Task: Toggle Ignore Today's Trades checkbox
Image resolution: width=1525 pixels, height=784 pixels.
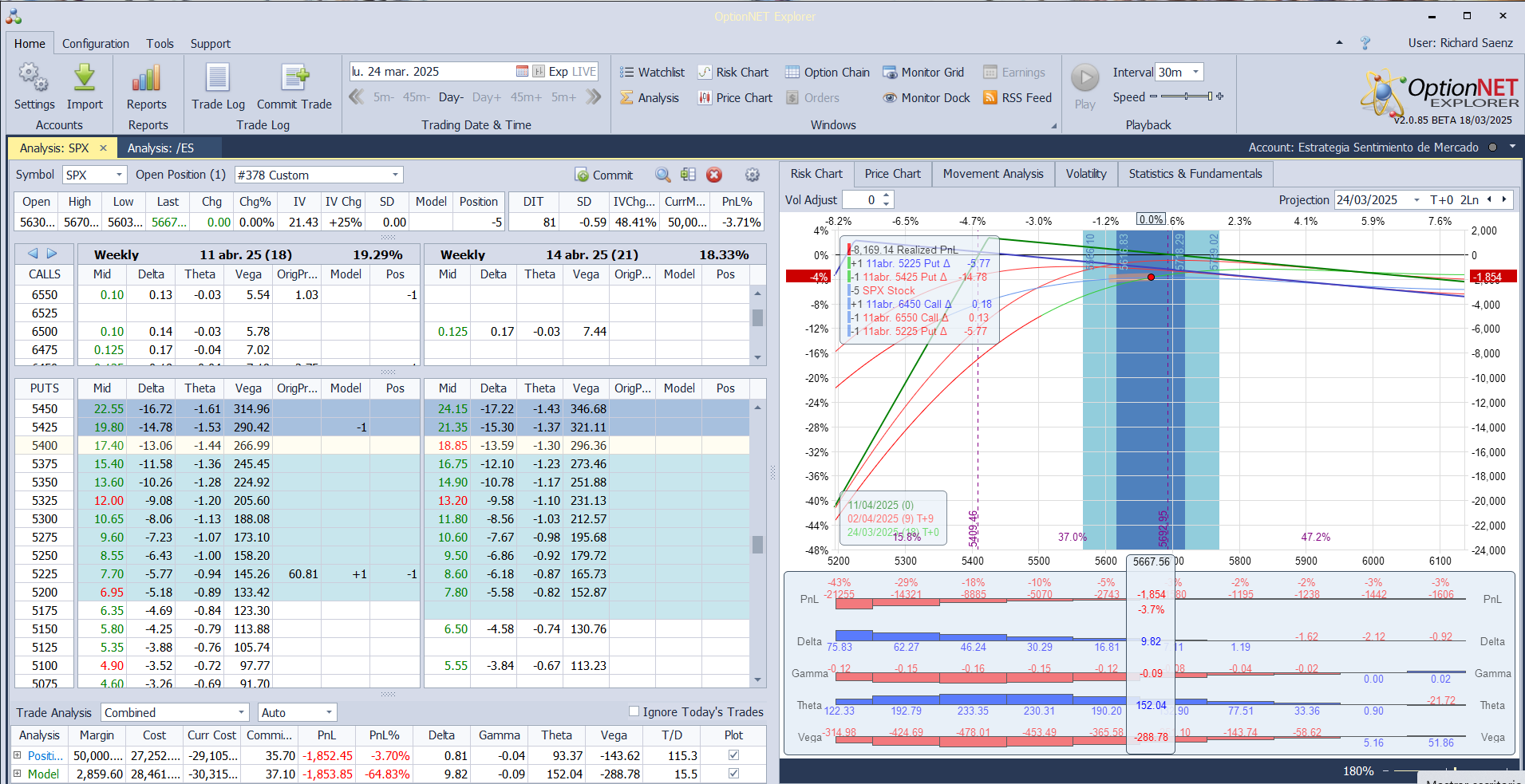Action: click(634, 711)
